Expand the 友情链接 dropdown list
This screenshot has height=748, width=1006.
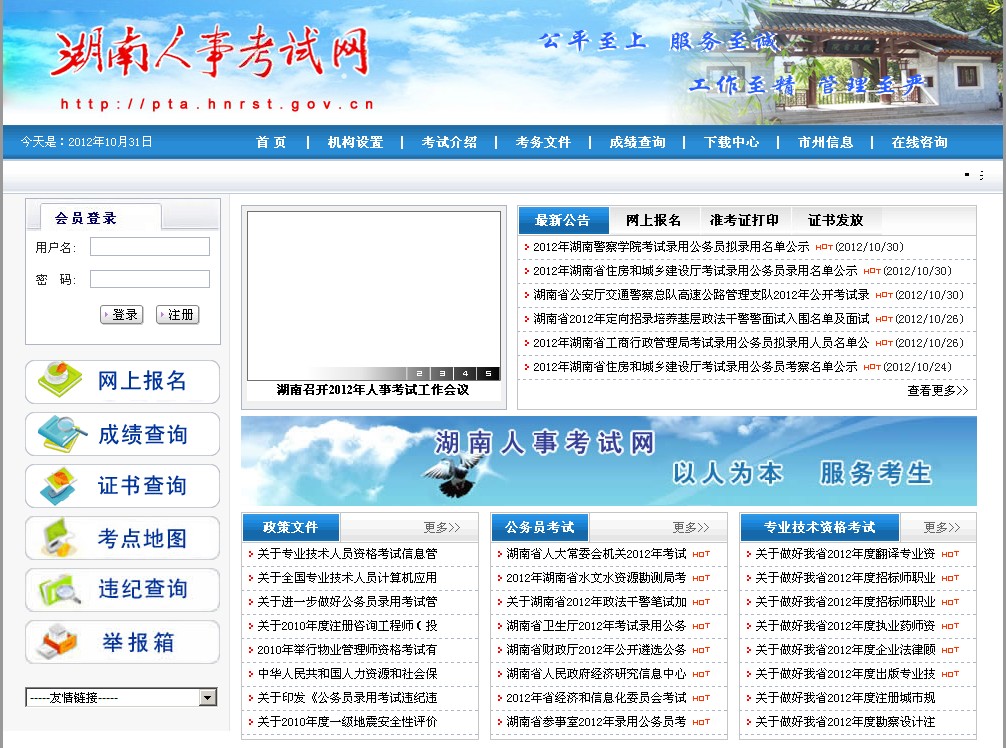[208, 698]
